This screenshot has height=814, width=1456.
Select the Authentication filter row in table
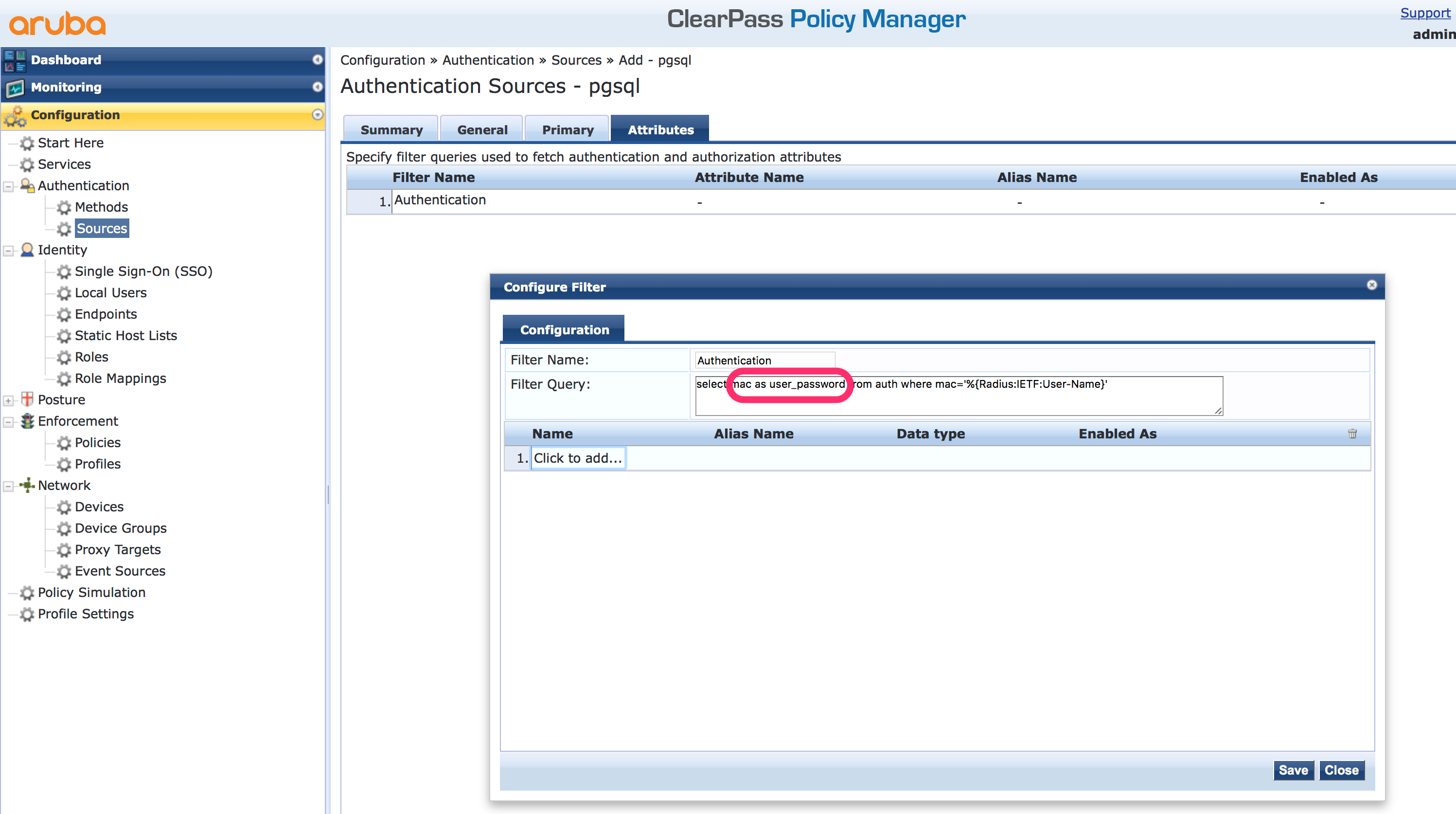click(x=901, y=201)
